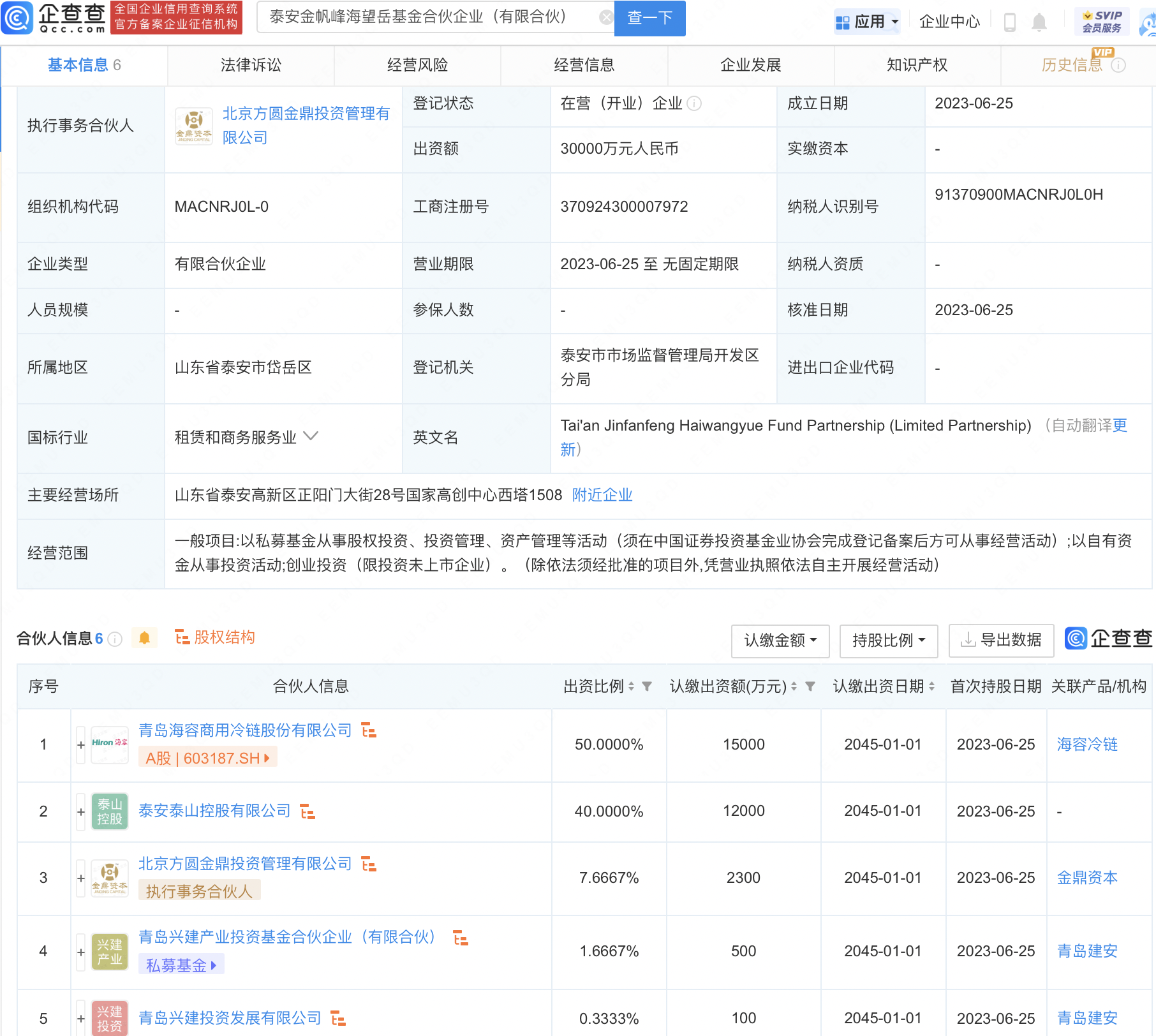Open 北京方圆金鼎投资管理有限公司 in partner table
The height and width of the screenshot is (1036, 1156).
(x=245, y=863)
